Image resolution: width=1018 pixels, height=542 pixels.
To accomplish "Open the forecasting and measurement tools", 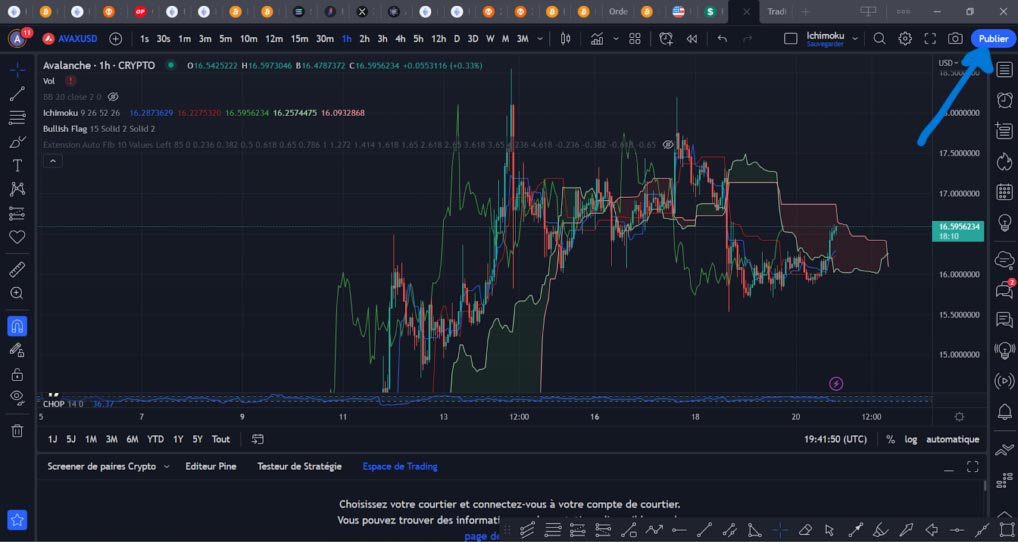I will [x=17, y=213].
